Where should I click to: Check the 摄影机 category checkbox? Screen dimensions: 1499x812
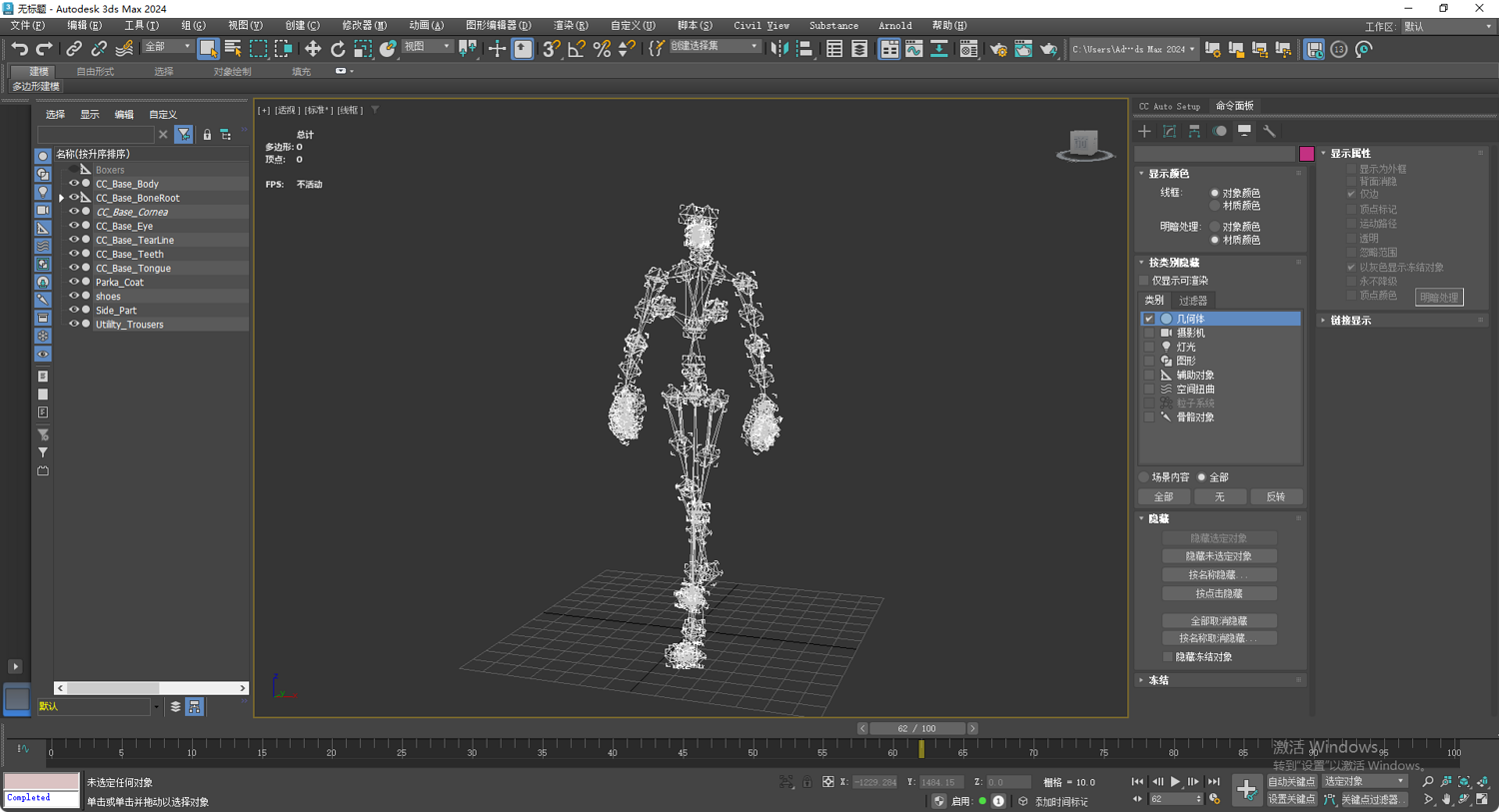coord(1149,333)
